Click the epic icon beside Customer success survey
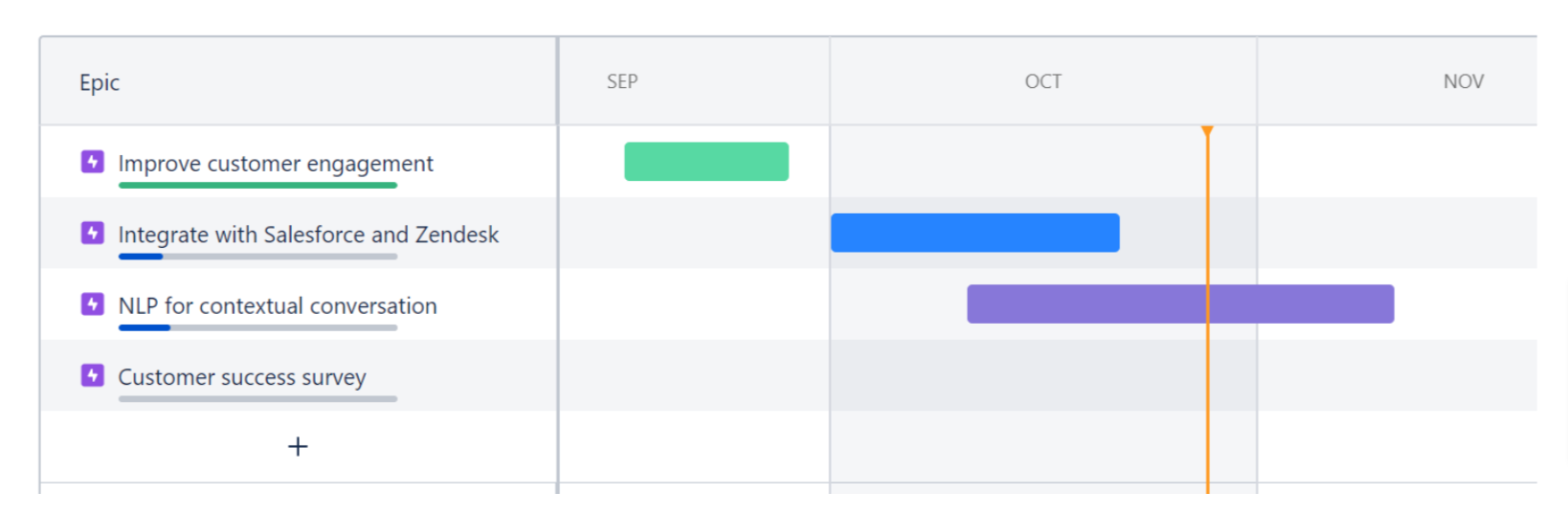1568x516 pixels. [x=92, y=375]
